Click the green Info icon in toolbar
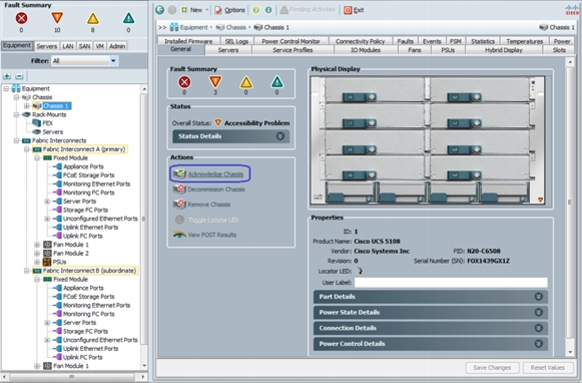The width and height of the screenshot is (582, 383). click(x=268, y=10)
